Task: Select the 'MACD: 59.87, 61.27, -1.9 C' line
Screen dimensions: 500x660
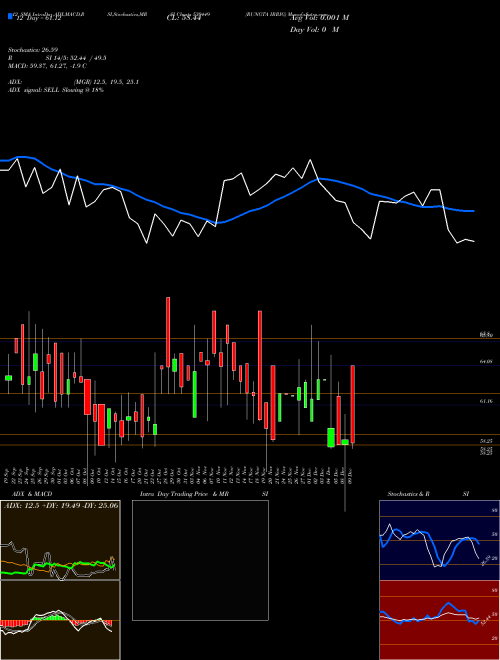Action: tap(47, 66)
